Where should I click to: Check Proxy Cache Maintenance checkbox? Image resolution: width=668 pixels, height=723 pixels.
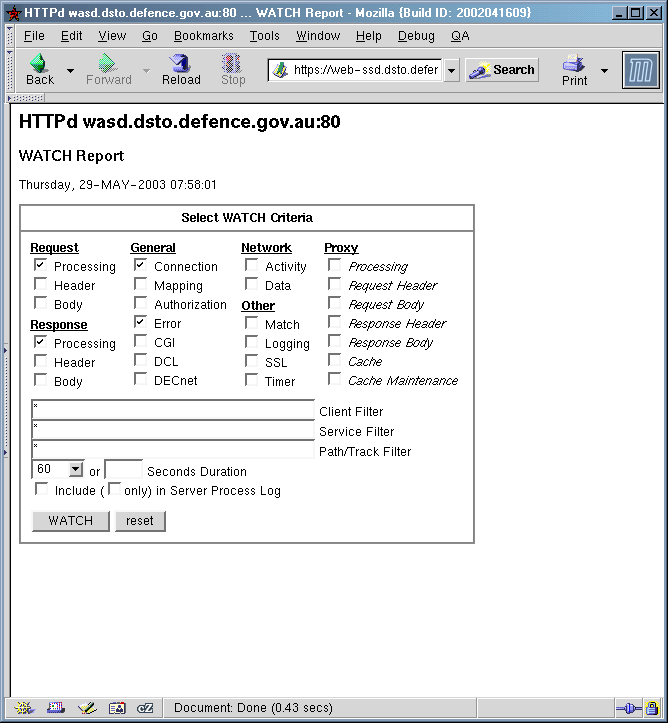(x=335, y=379)
